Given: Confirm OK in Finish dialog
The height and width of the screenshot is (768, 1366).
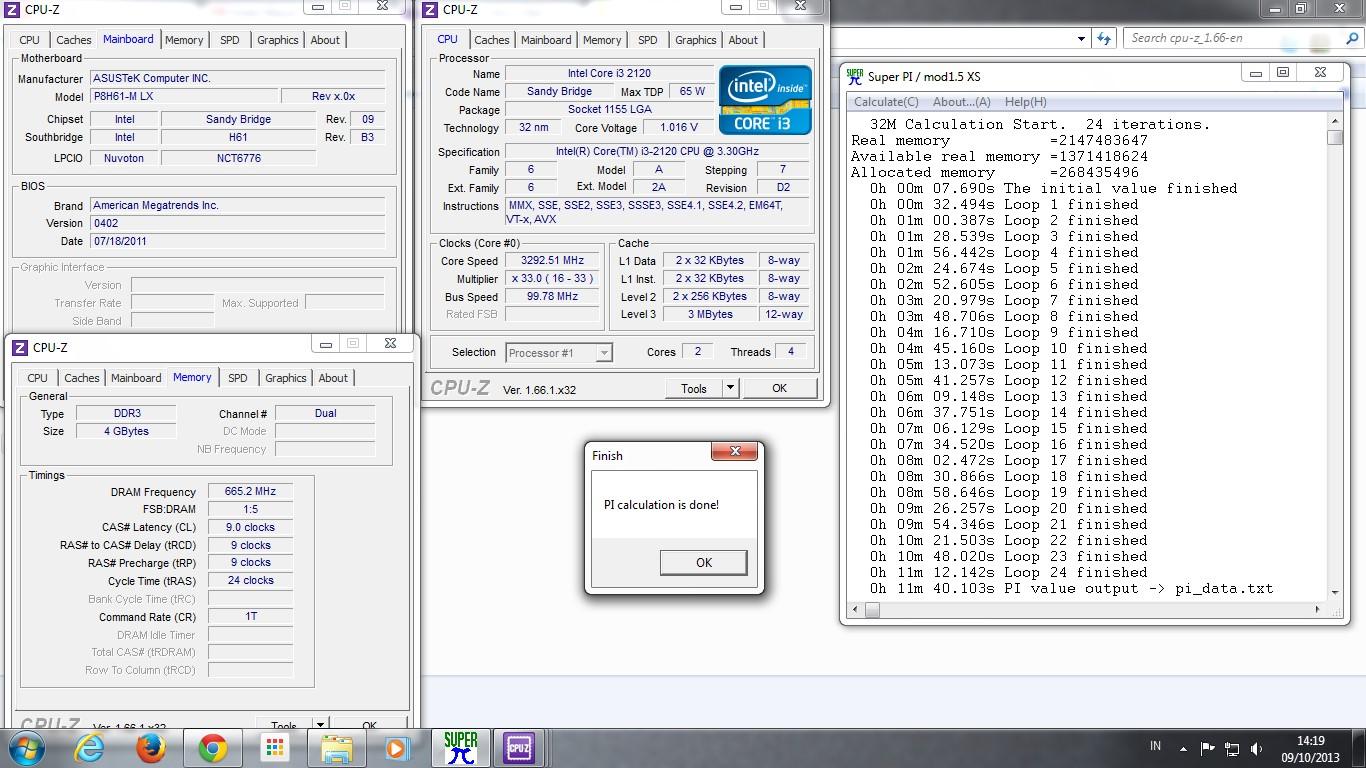Looking at the screenshot, I should pos(703,562).
